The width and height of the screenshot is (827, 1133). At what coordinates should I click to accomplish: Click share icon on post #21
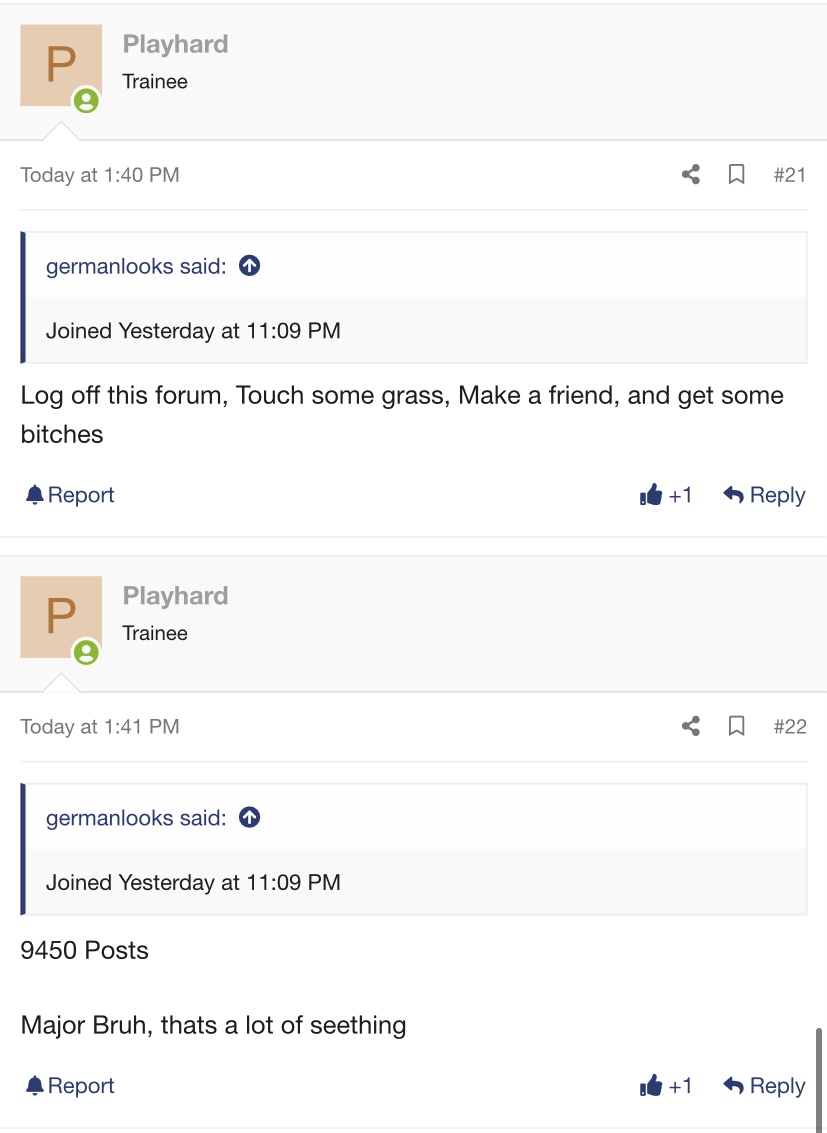click(x=690, y=175)
